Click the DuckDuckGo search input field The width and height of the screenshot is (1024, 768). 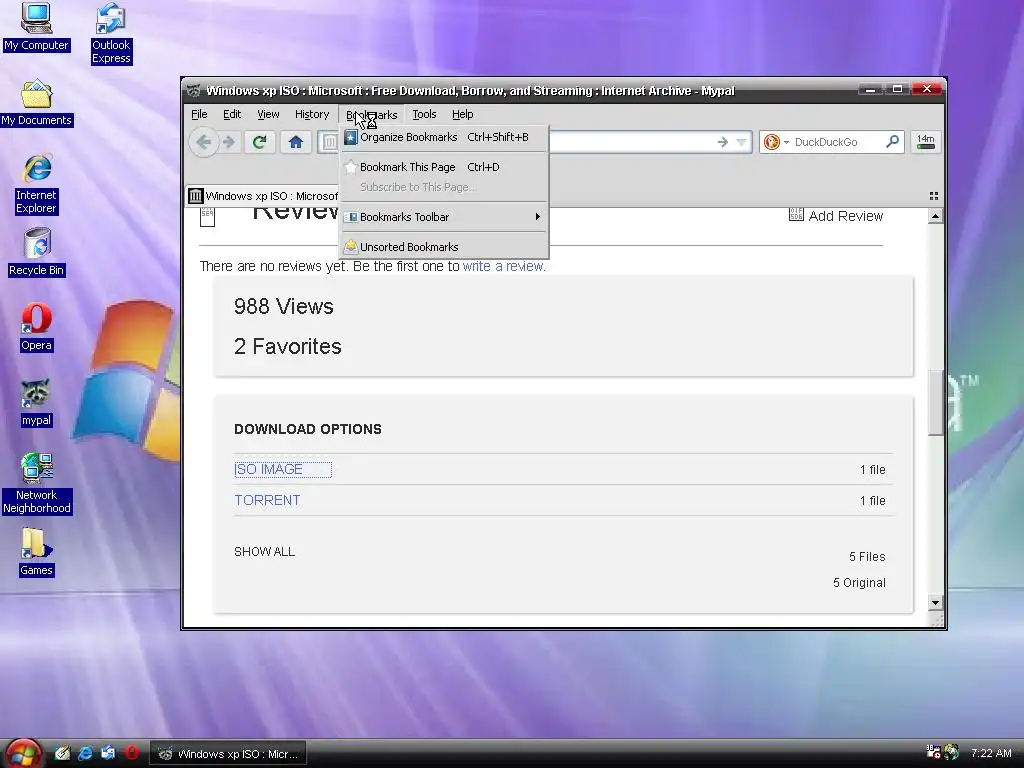click(837, 142)
